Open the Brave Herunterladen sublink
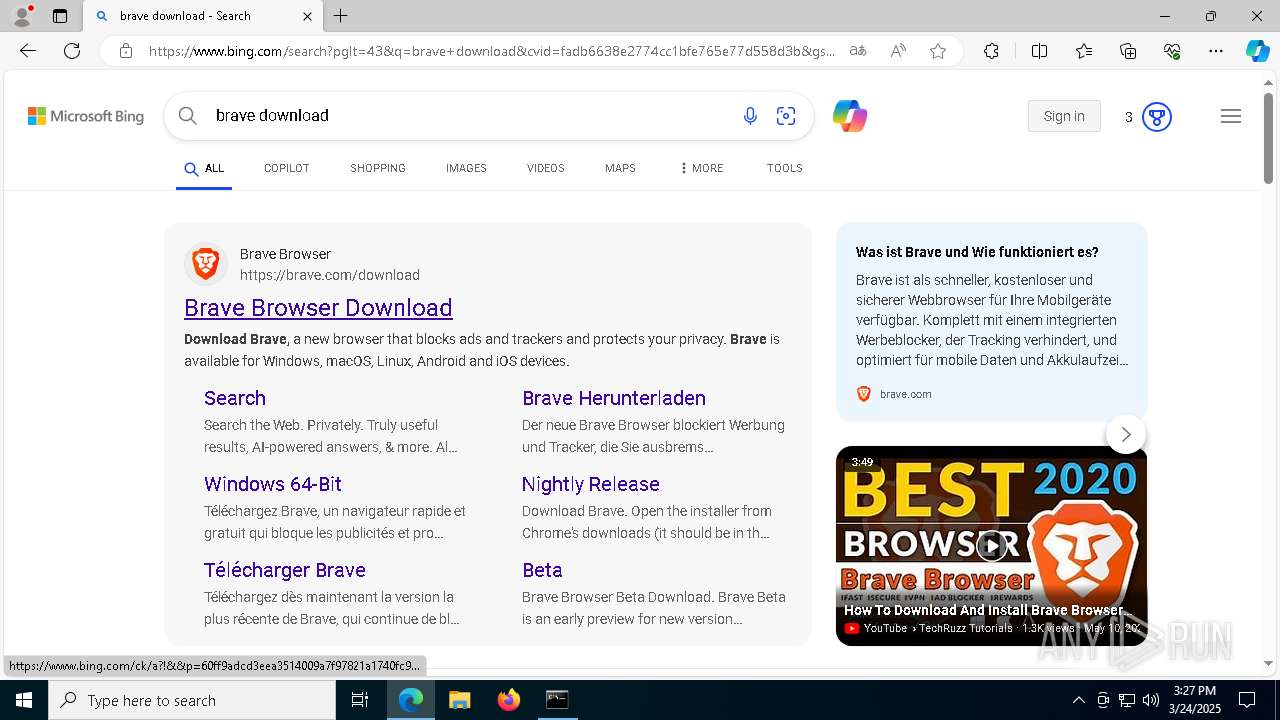 pos(614,398)
